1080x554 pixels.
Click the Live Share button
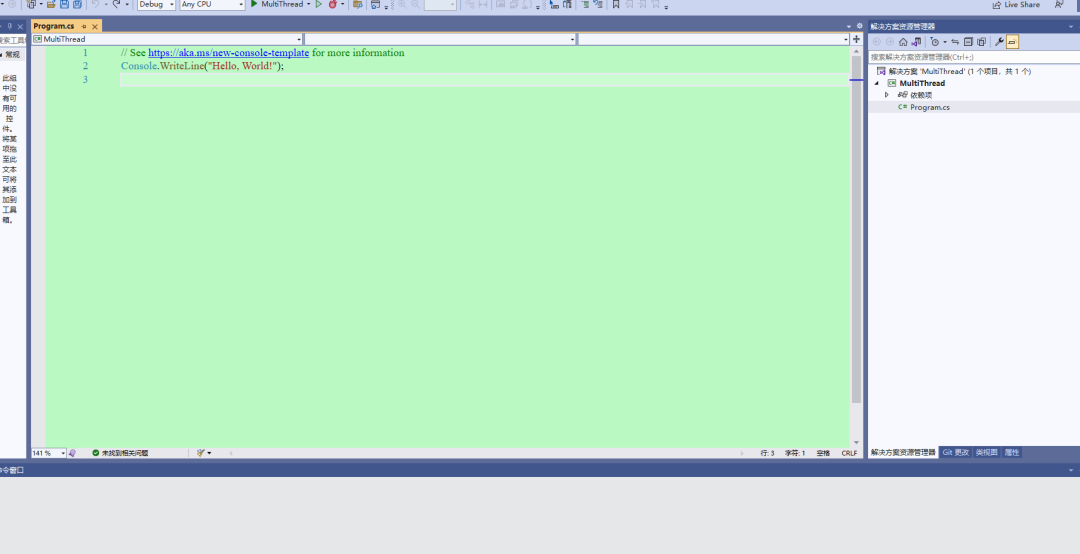pyautogui.click(x=1016, y=4)
